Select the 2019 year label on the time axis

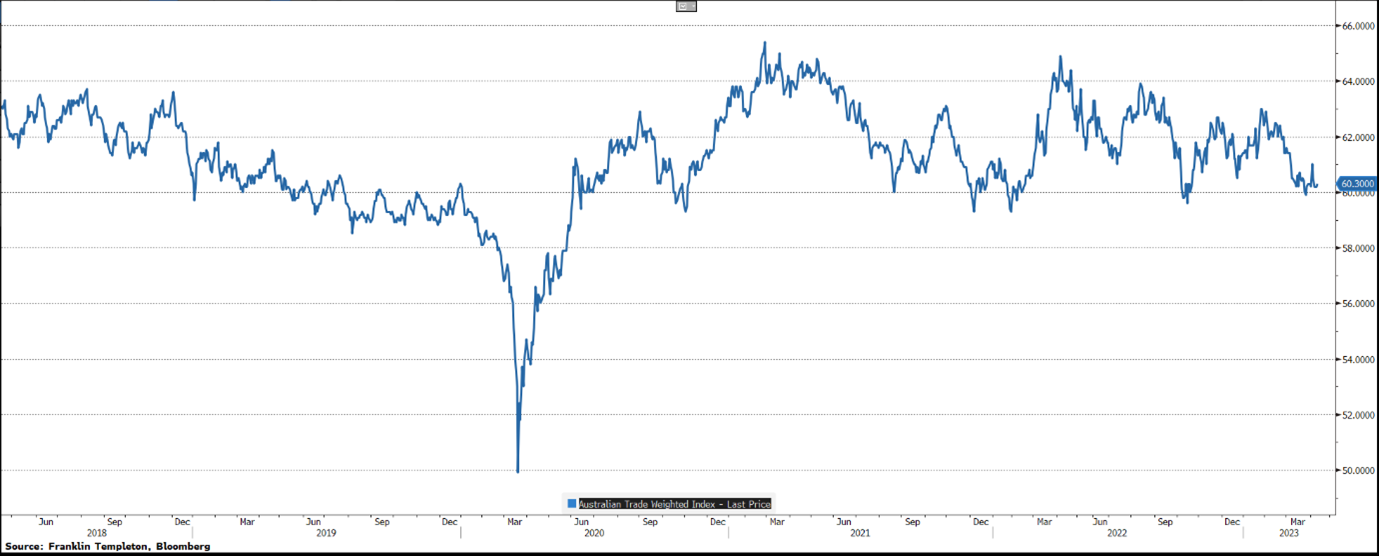[326, 534]
